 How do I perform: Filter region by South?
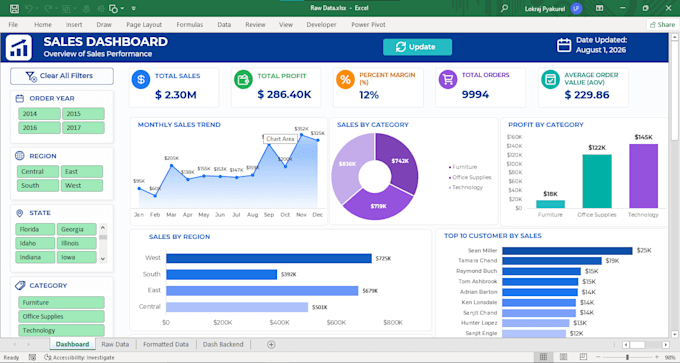tap(38, 185)
